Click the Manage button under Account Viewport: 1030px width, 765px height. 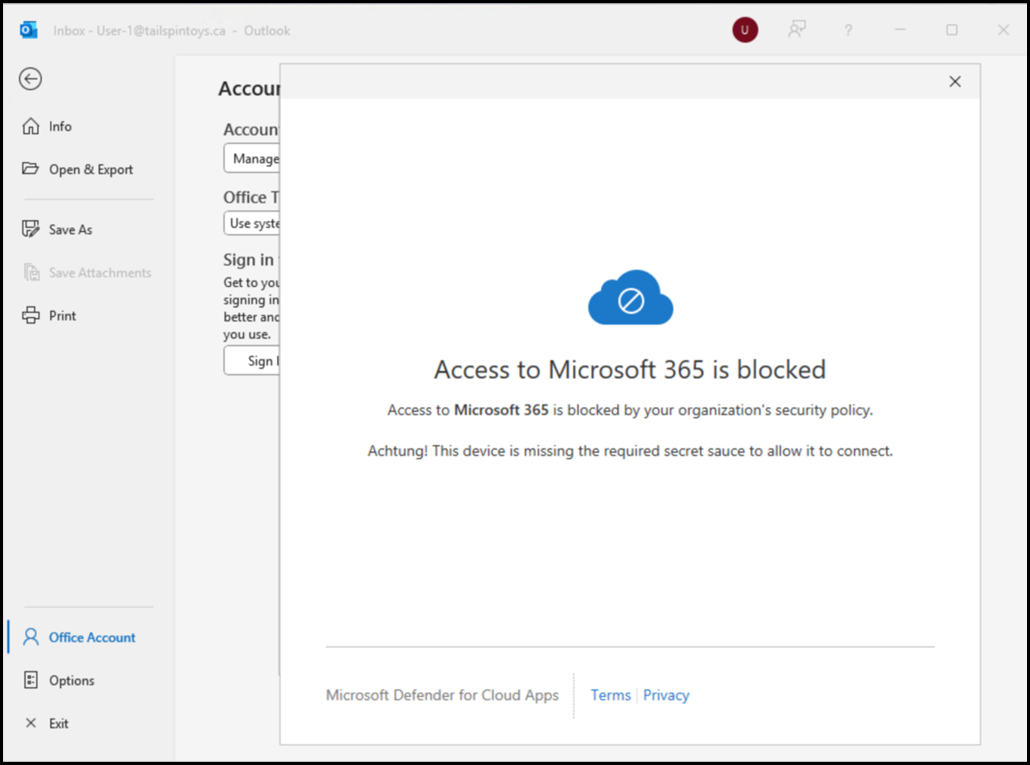(x=252, y=159)
